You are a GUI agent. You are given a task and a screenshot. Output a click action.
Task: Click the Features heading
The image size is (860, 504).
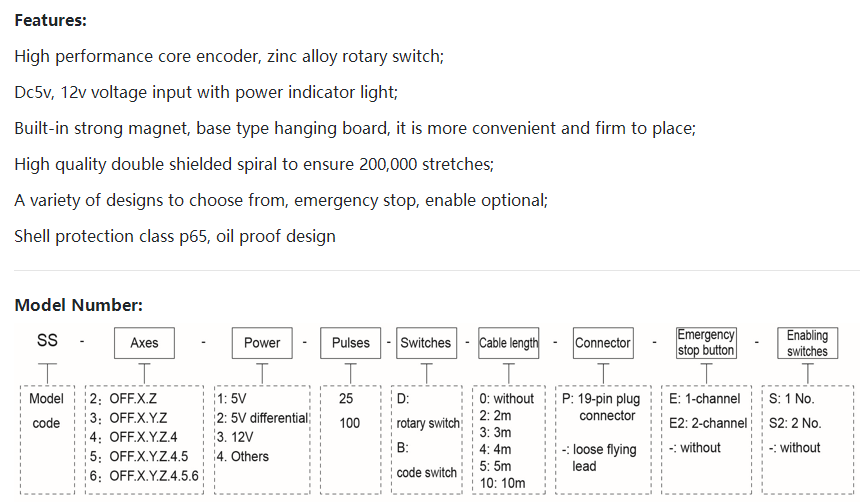tap(50, 20)
